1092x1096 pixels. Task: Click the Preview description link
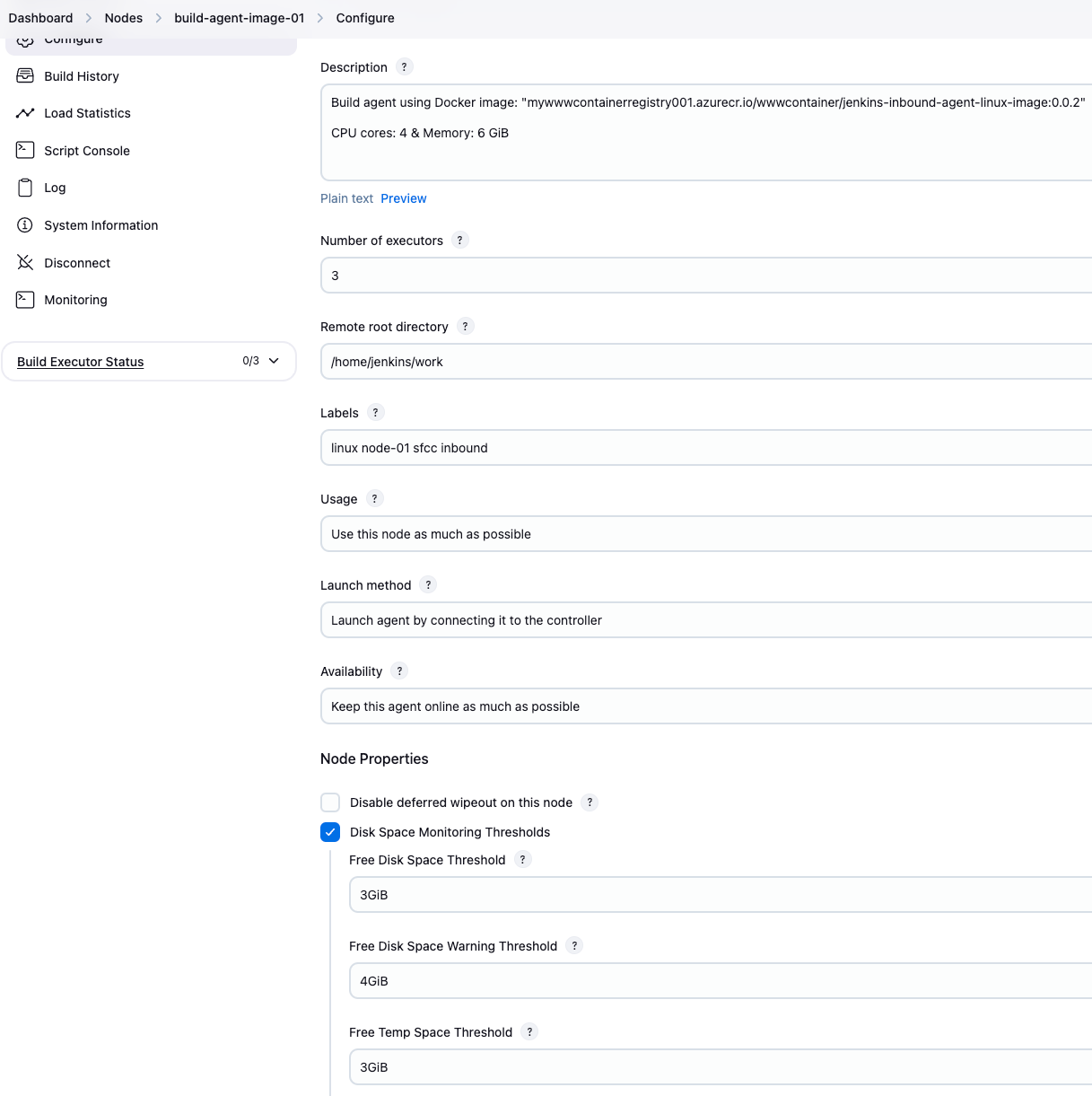pos(404,198)
